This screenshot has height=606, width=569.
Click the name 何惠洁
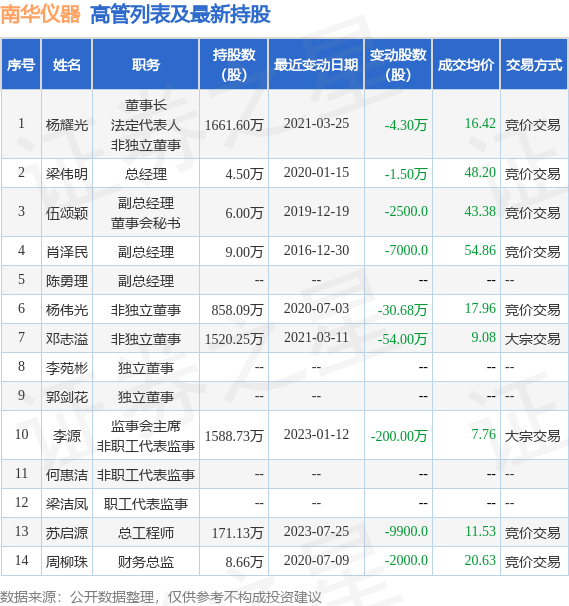[x=67, y=475]
